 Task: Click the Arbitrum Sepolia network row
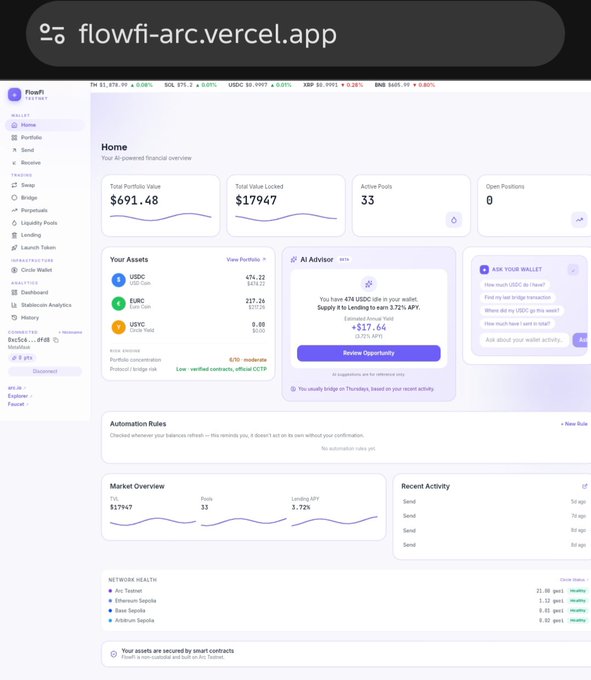[x=348, y=621]
